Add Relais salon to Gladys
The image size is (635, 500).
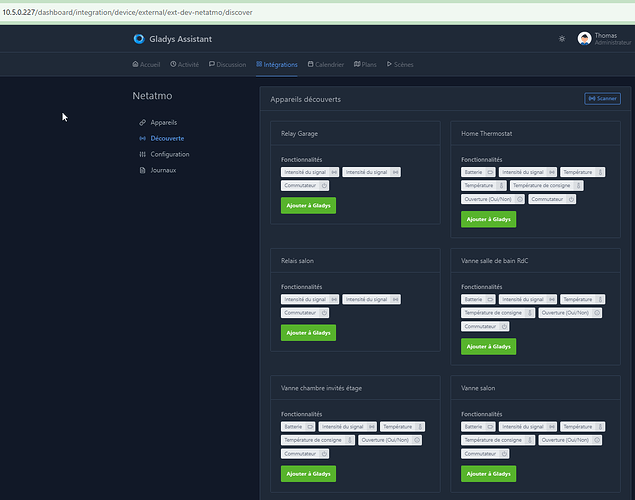(x=308, y=333)
